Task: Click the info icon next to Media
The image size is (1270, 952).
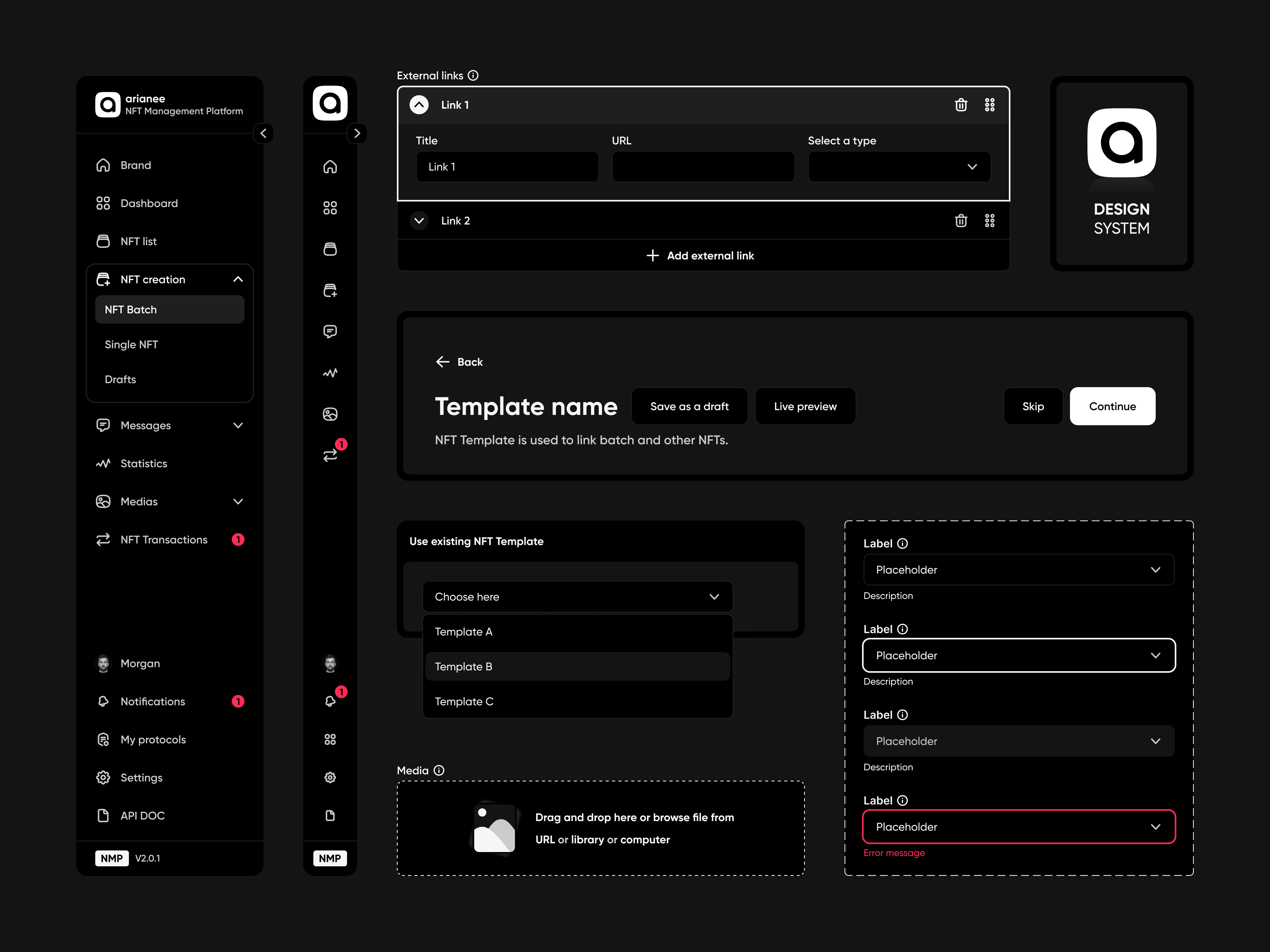Action: 439,770
